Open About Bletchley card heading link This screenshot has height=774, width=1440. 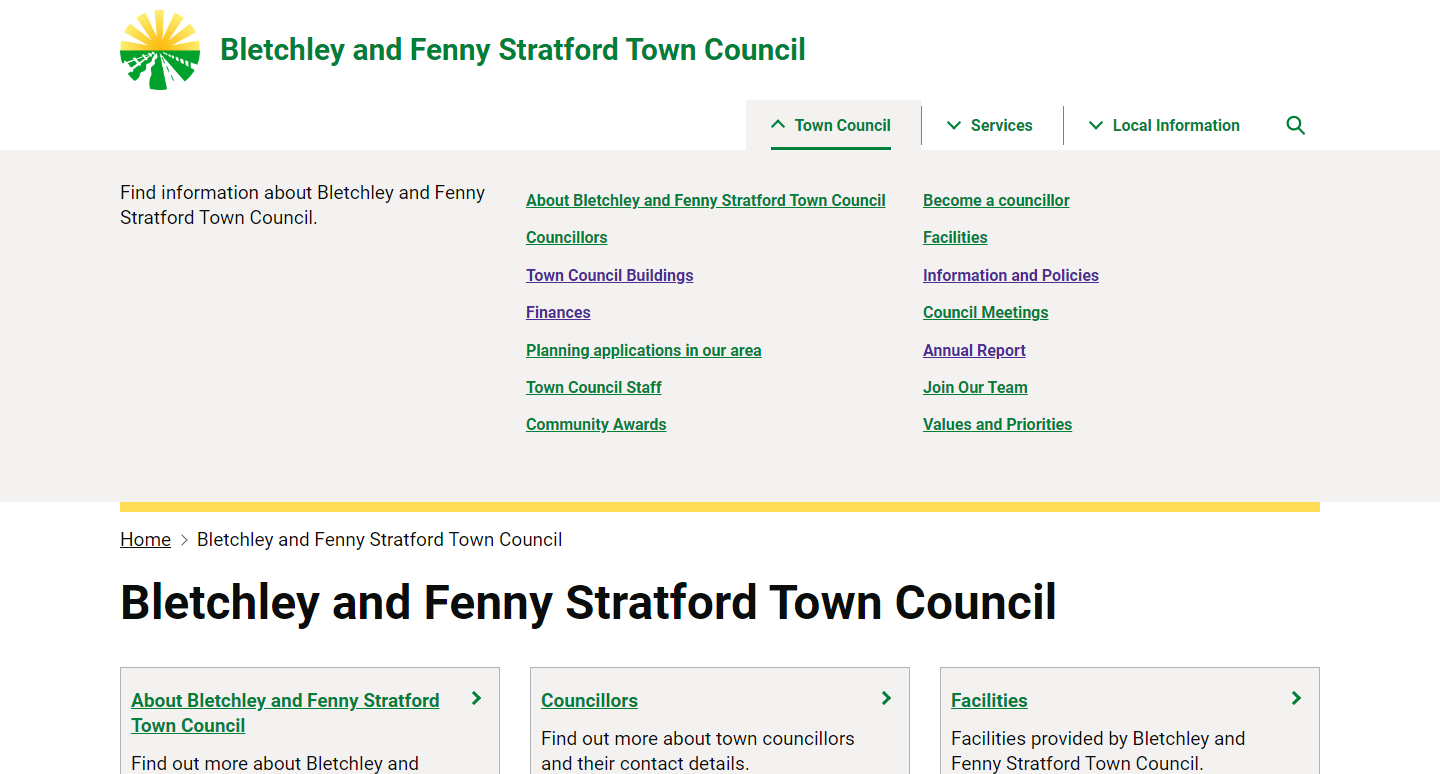click(285, 713)
